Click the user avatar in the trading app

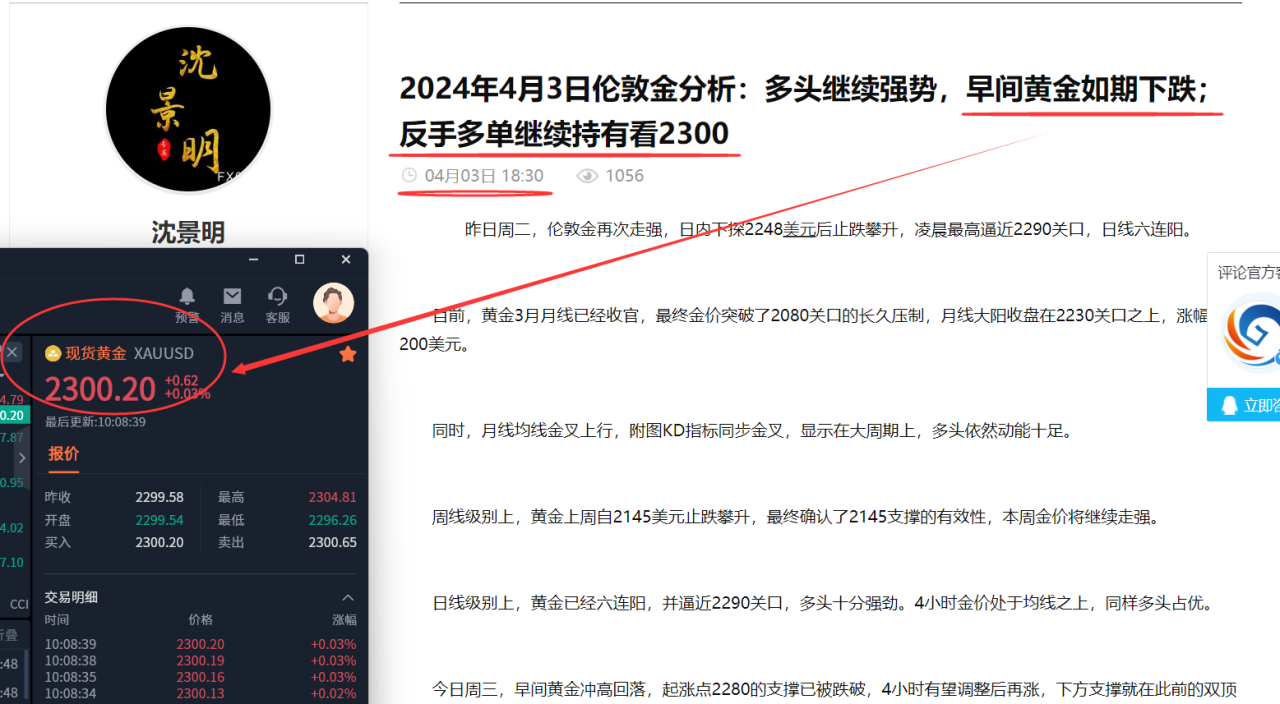click(333, 303)
